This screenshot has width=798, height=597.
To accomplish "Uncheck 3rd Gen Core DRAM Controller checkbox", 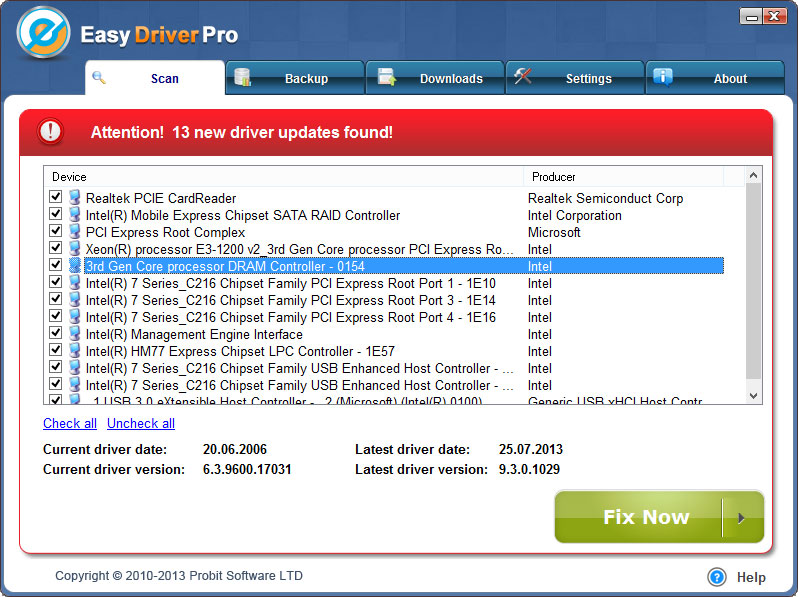I will 55,265.
